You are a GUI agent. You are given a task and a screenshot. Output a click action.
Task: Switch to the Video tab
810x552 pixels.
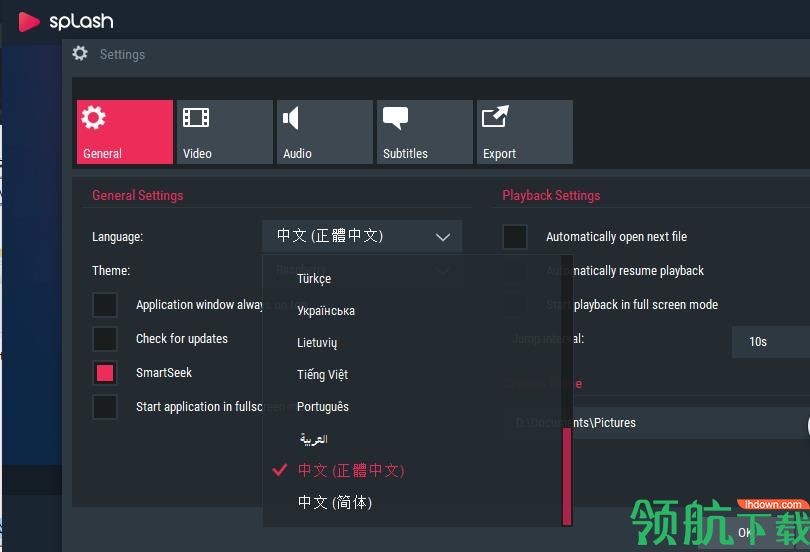(225, 132)
